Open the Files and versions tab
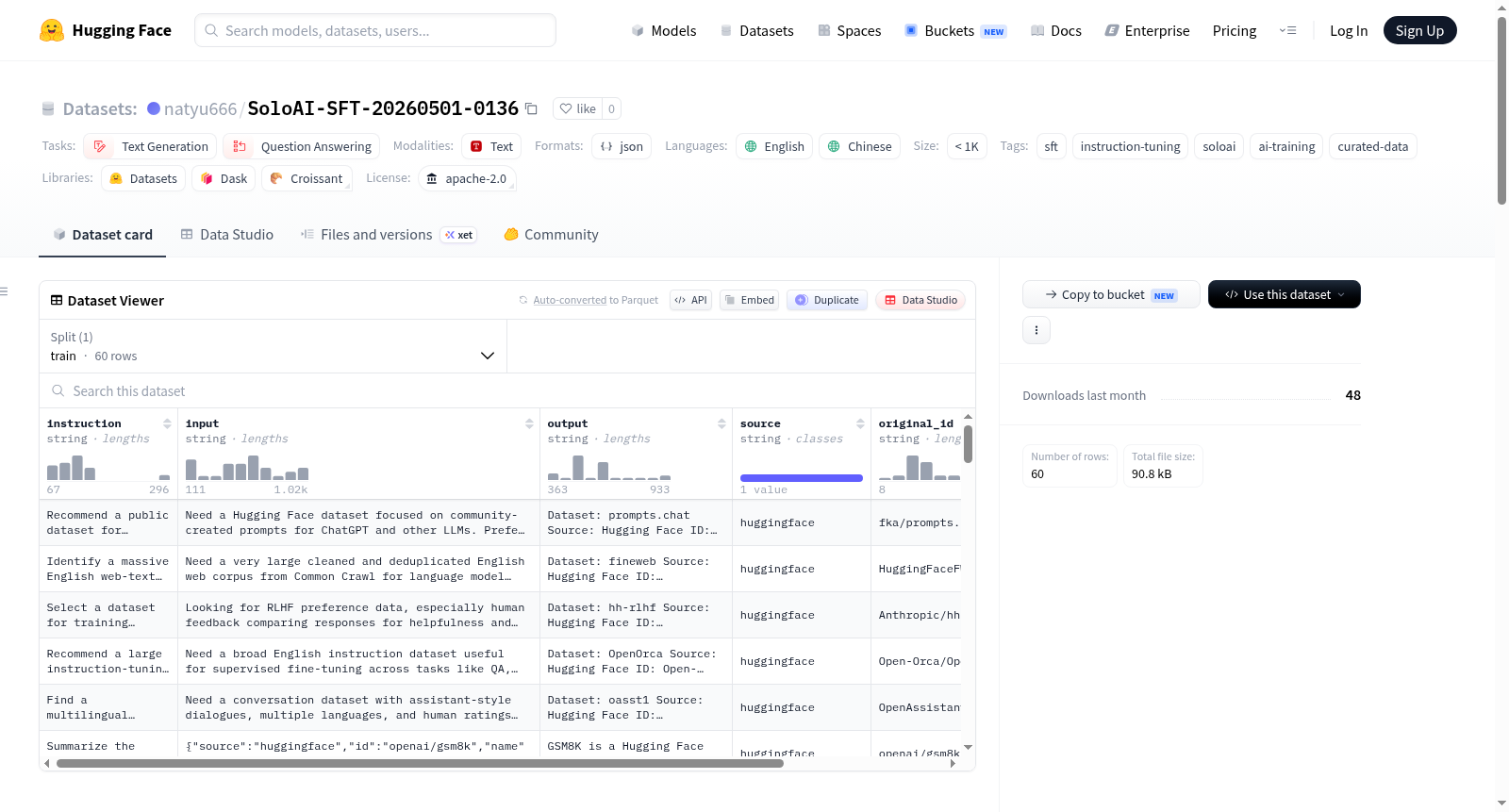Screen dimensions: 1509x812 [x=389, y=235]
